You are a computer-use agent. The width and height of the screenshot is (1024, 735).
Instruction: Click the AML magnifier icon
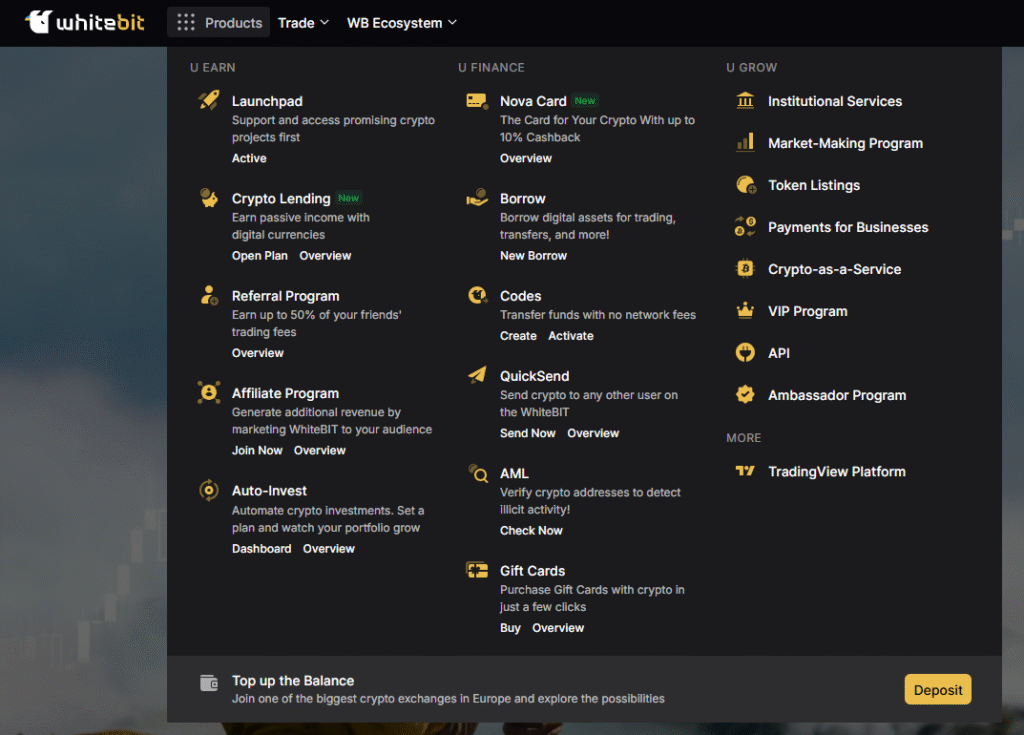point(478,473)
